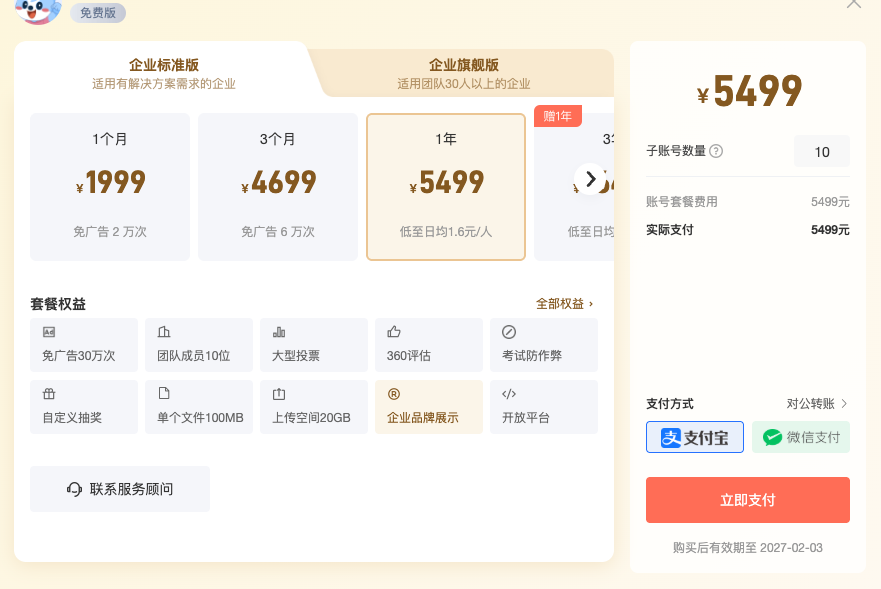Expand 全部权益 to view all benefits
The image size is (881, 589).
(x=565, y=303)
